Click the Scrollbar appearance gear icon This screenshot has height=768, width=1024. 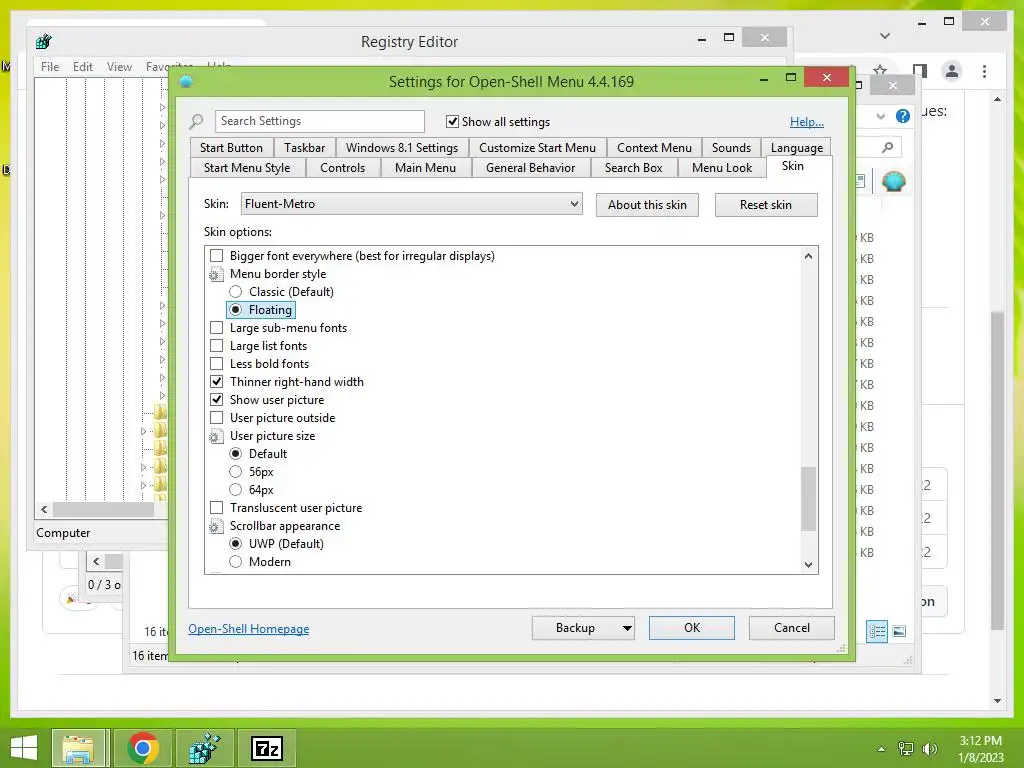[216, 526]
